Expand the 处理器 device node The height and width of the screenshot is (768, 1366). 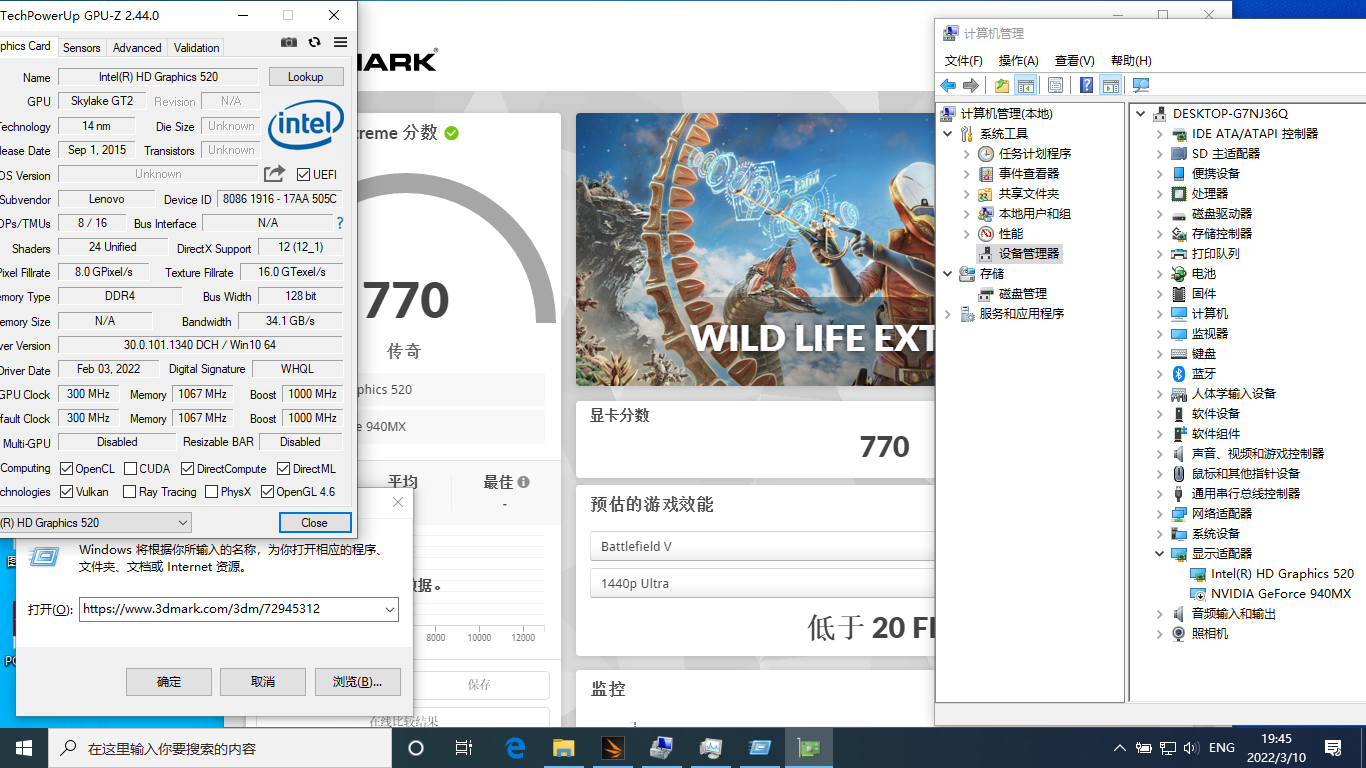click(1159, 193)
